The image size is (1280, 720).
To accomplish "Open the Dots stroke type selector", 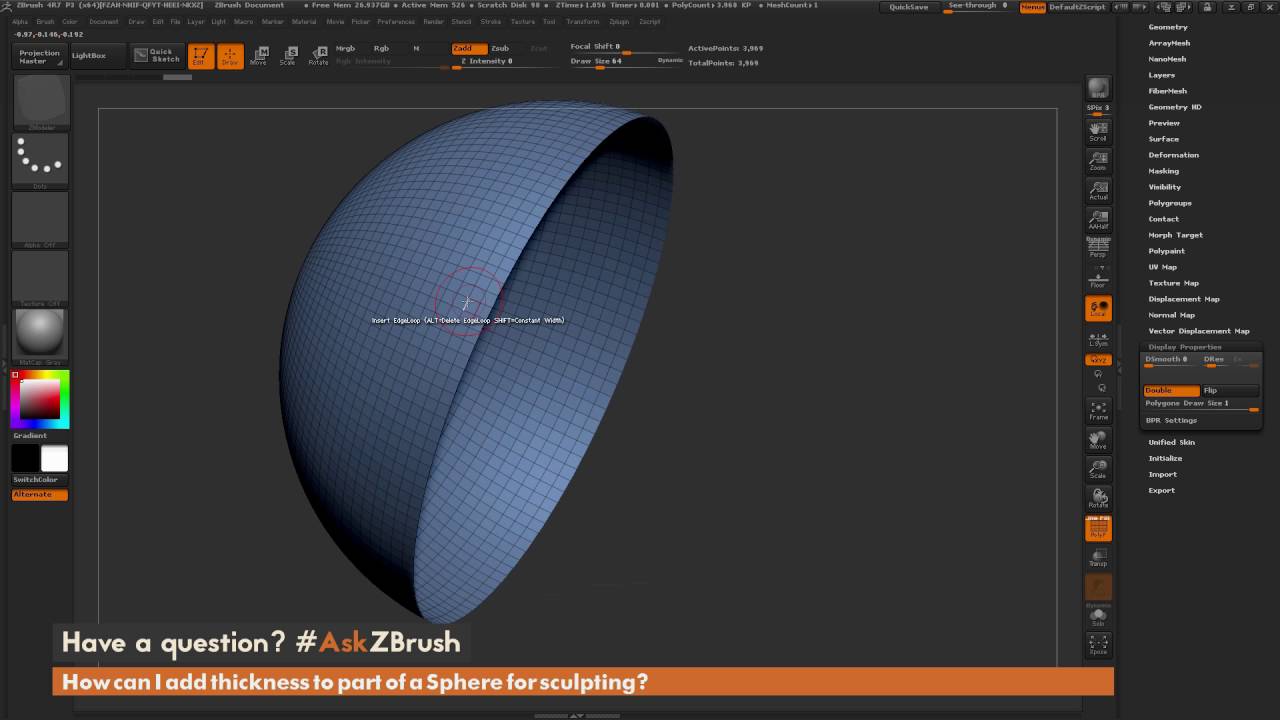I will pos(40,160).
